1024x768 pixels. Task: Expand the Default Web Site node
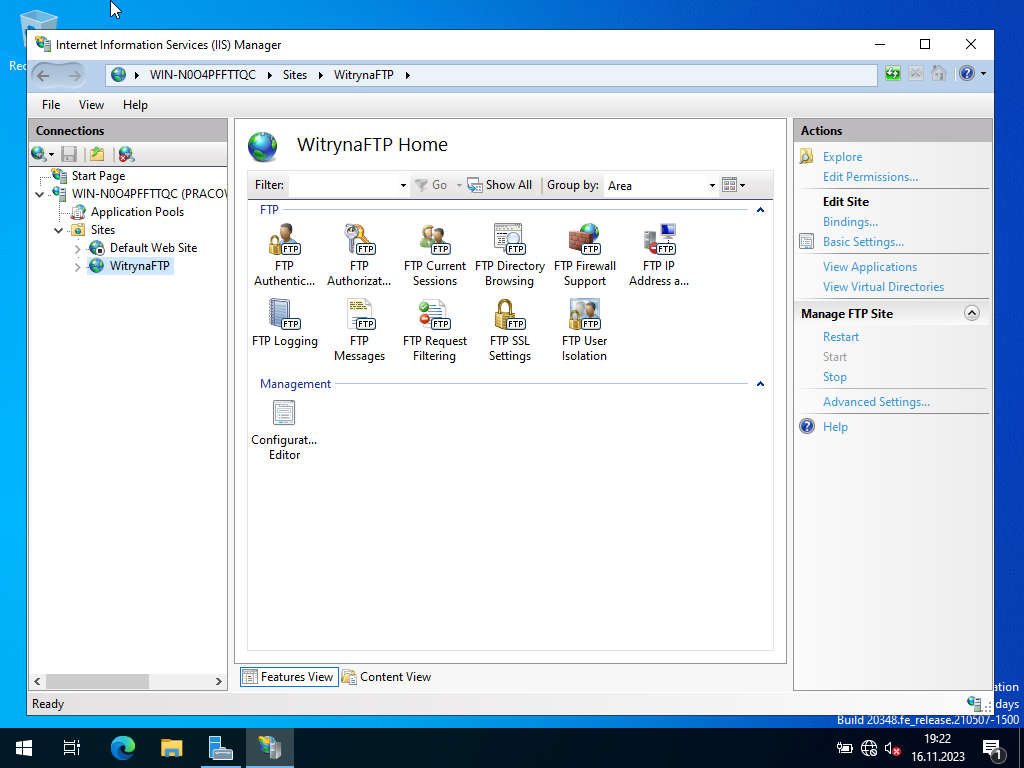tap(78, 248)
